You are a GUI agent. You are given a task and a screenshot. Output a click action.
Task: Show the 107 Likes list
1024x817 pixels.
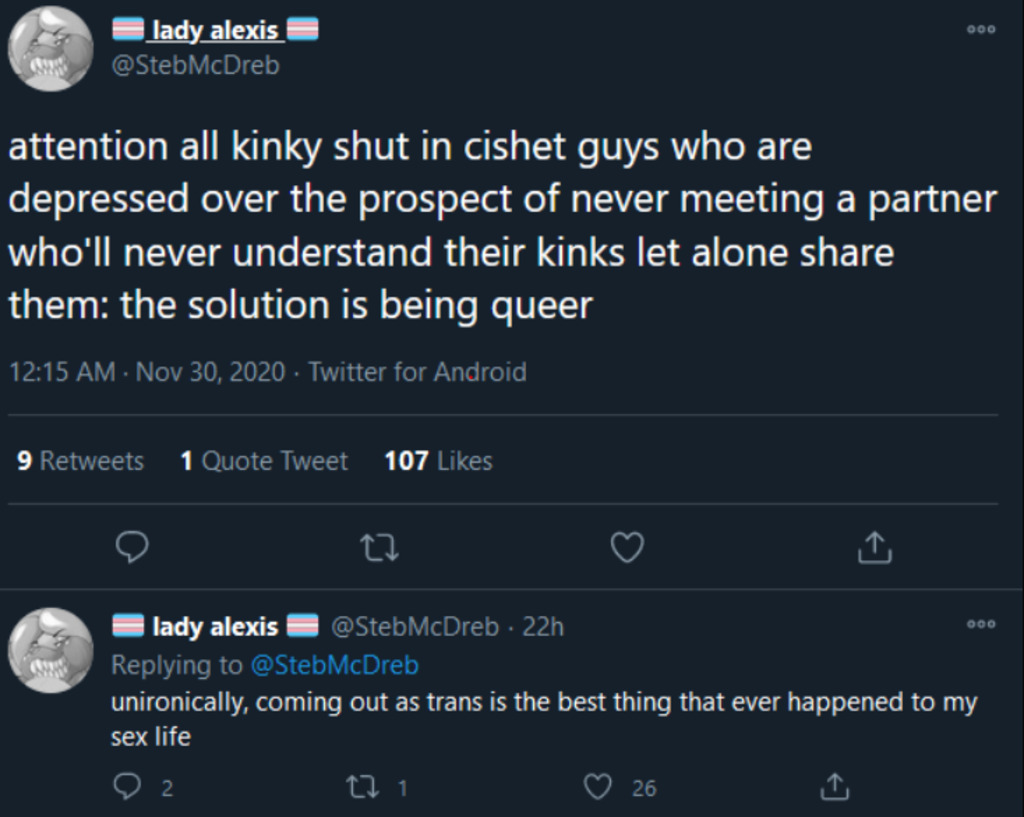[438, 461]
